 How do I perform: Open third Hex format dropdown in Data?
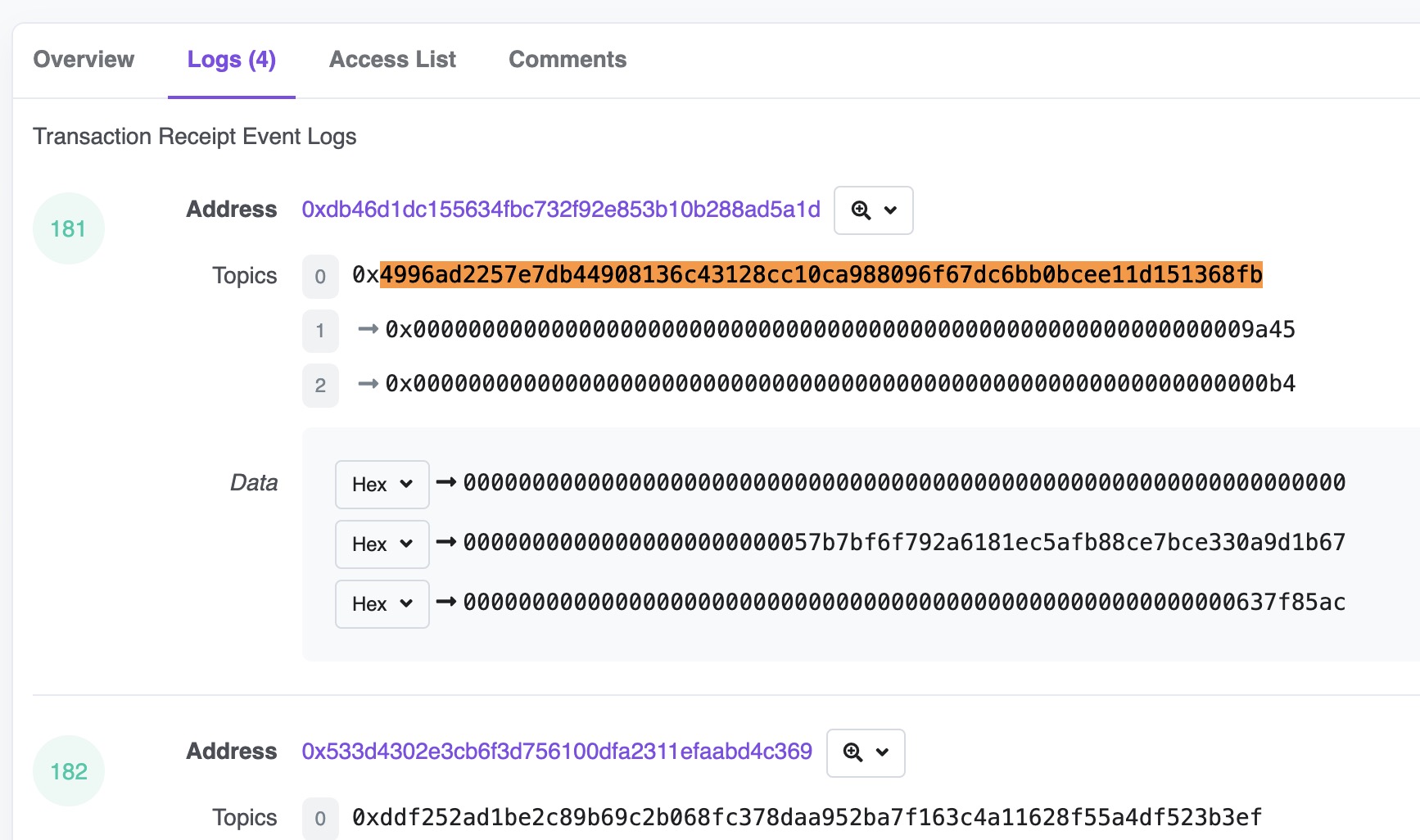point(382,604)
